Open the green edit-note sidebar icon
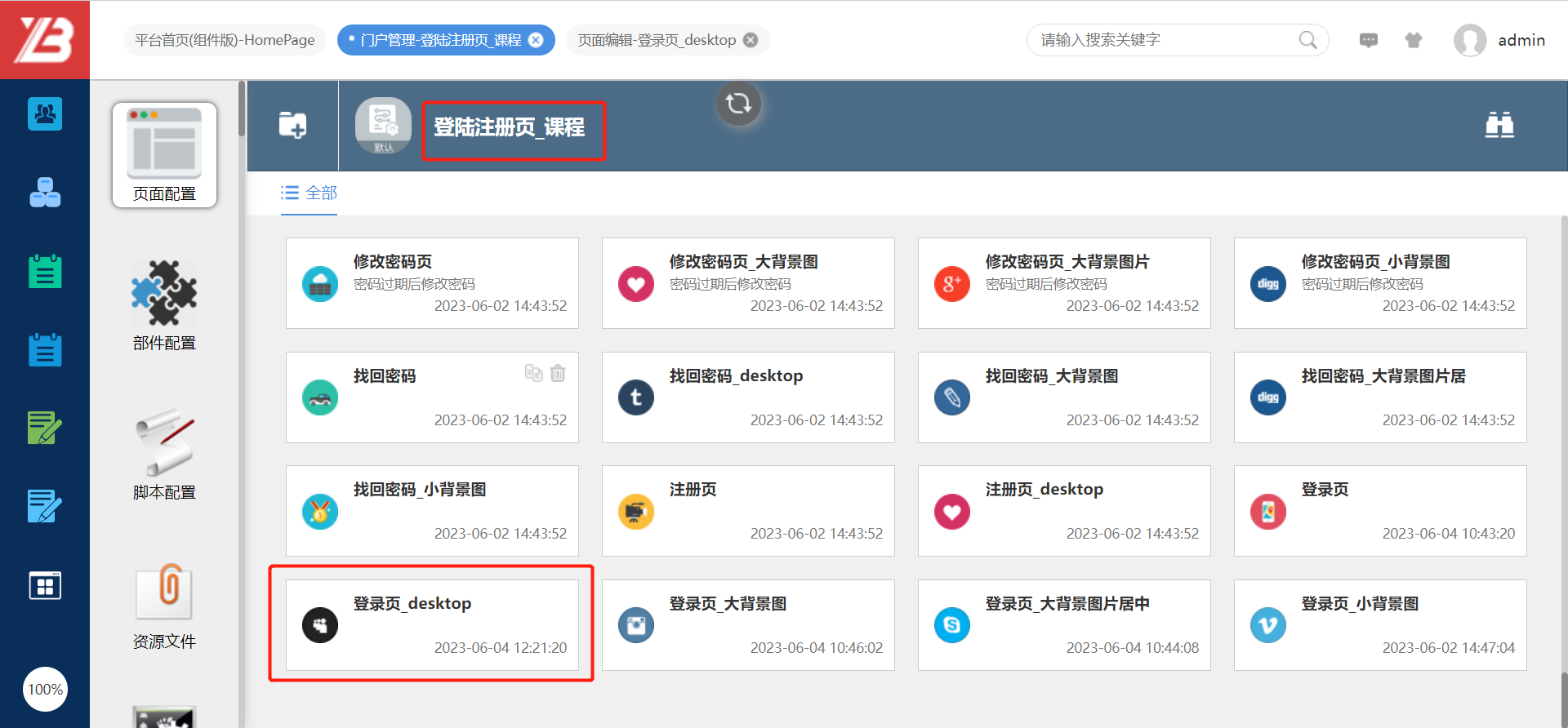Screen dimensions: 1568x728 click(x=45, y=428)
